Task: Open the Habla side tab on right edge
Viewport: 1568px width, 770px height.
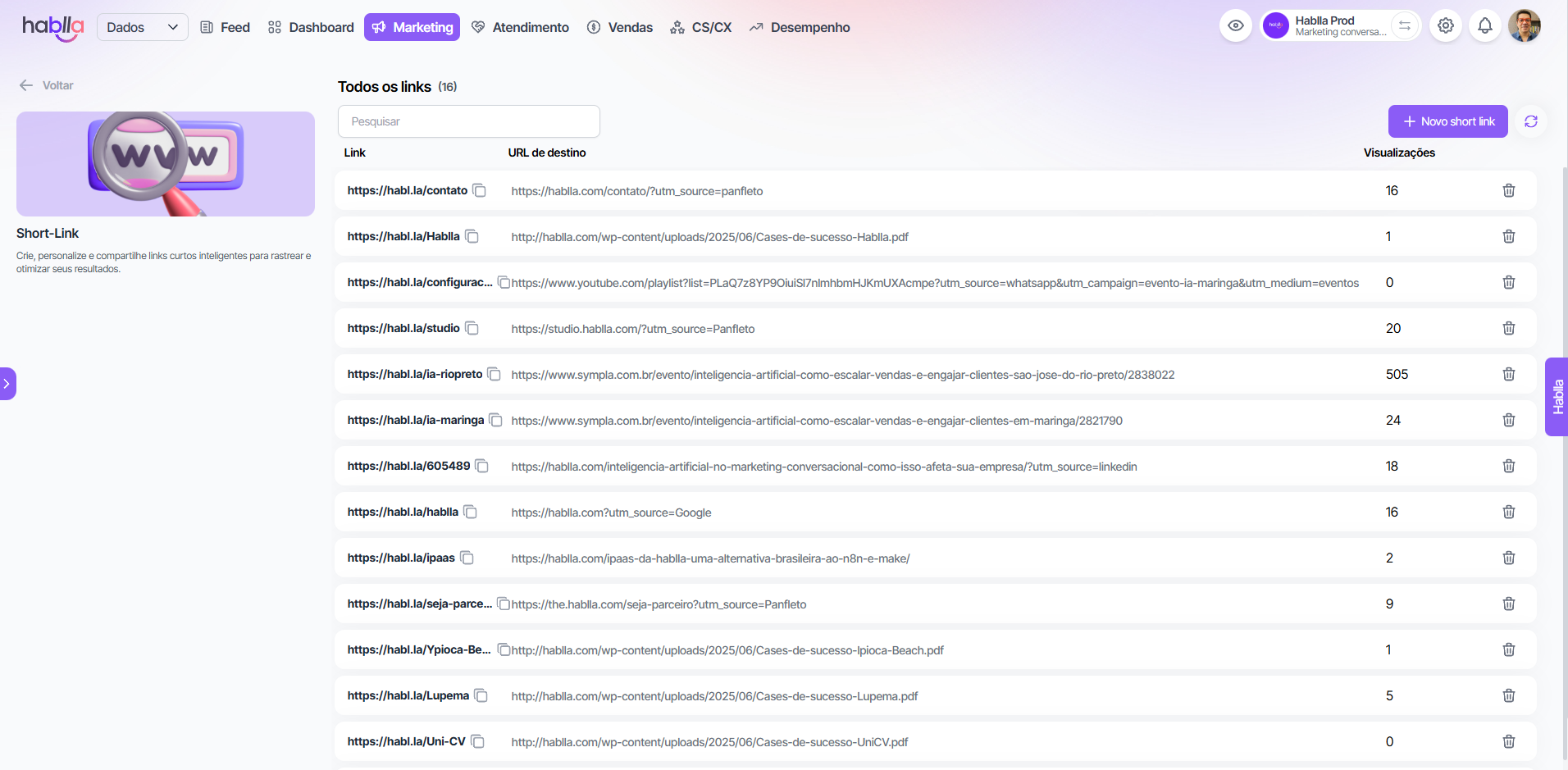Action: tap(1557, 397)
